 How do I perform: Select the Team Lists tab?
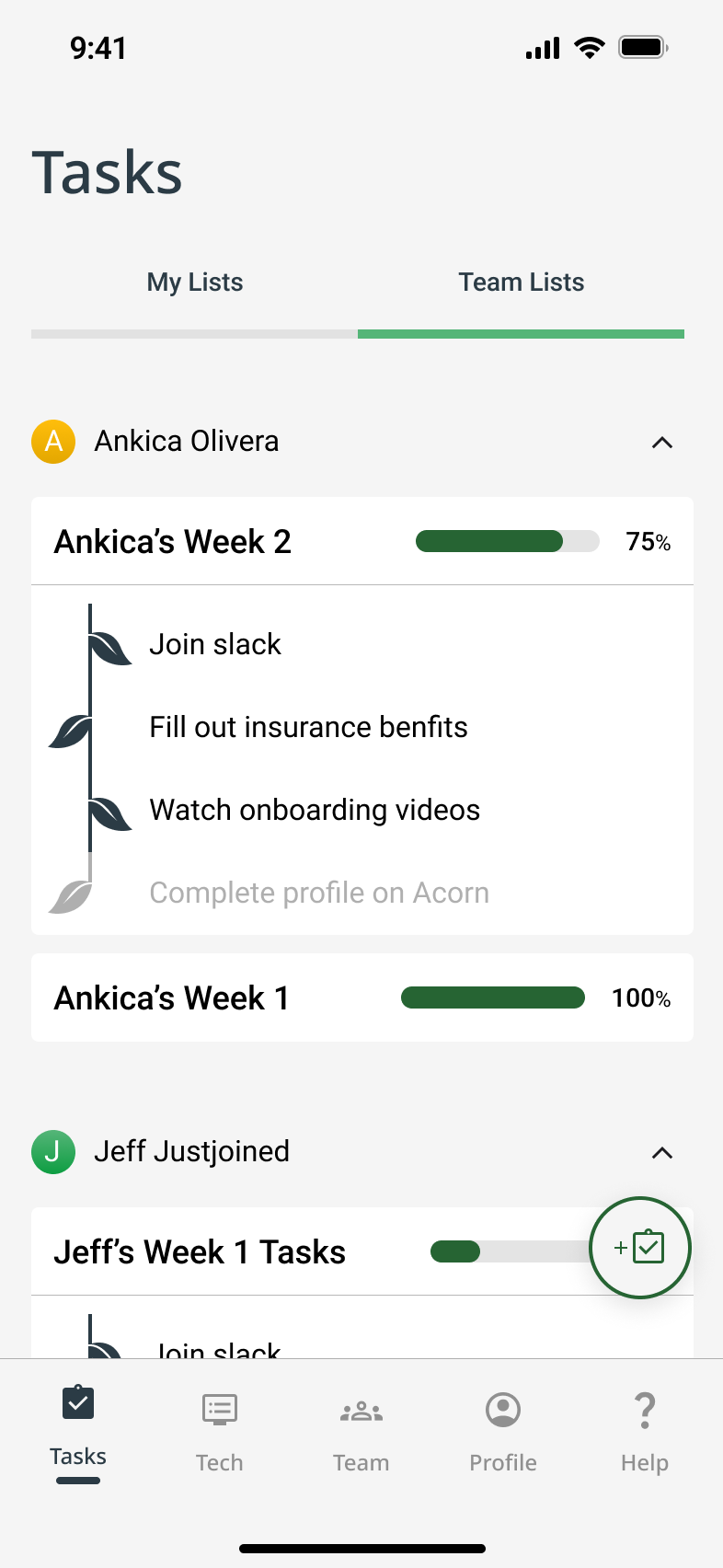click(x=522, y=282)
